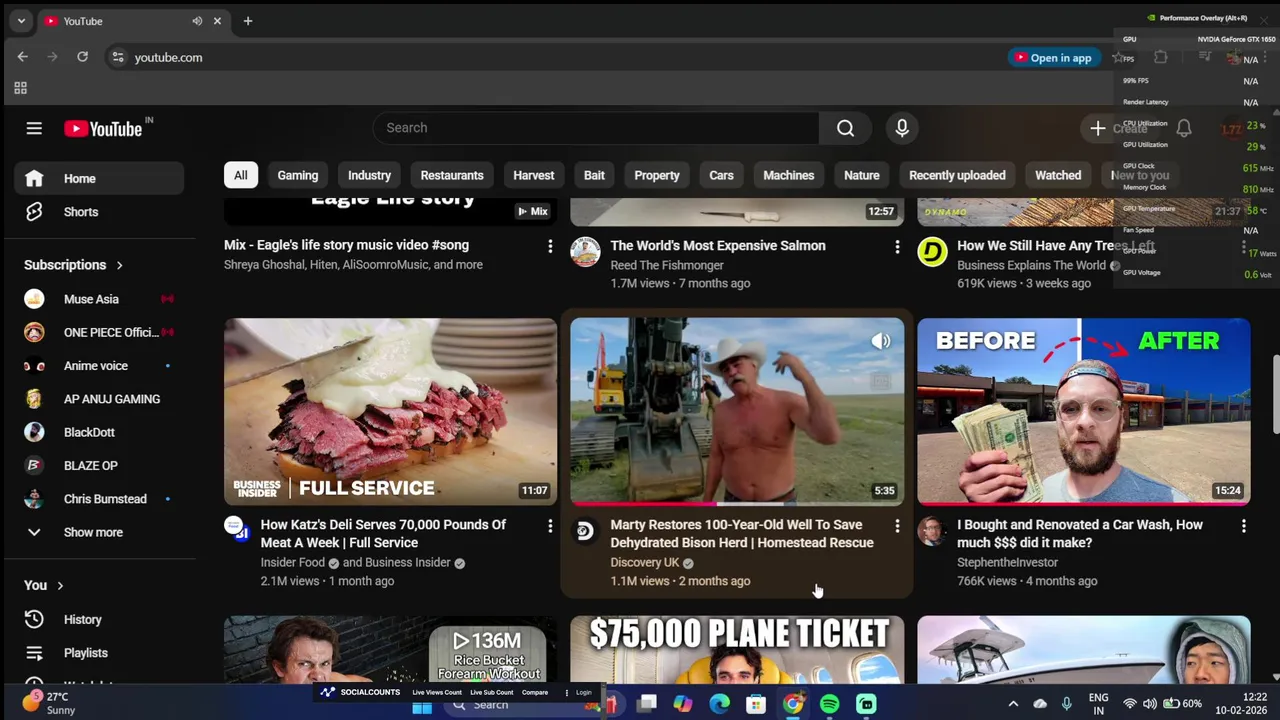1280x720 pixels.
Task: Click the magnifier search button
Action: (845, 128)
